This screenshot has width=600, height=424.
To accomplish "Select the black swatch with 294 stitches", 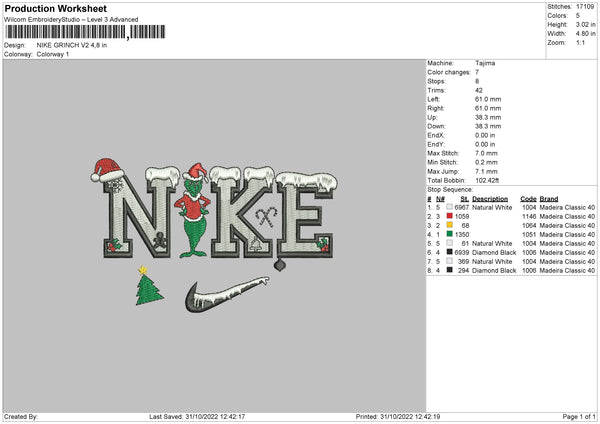I will [x=449, y=270].
